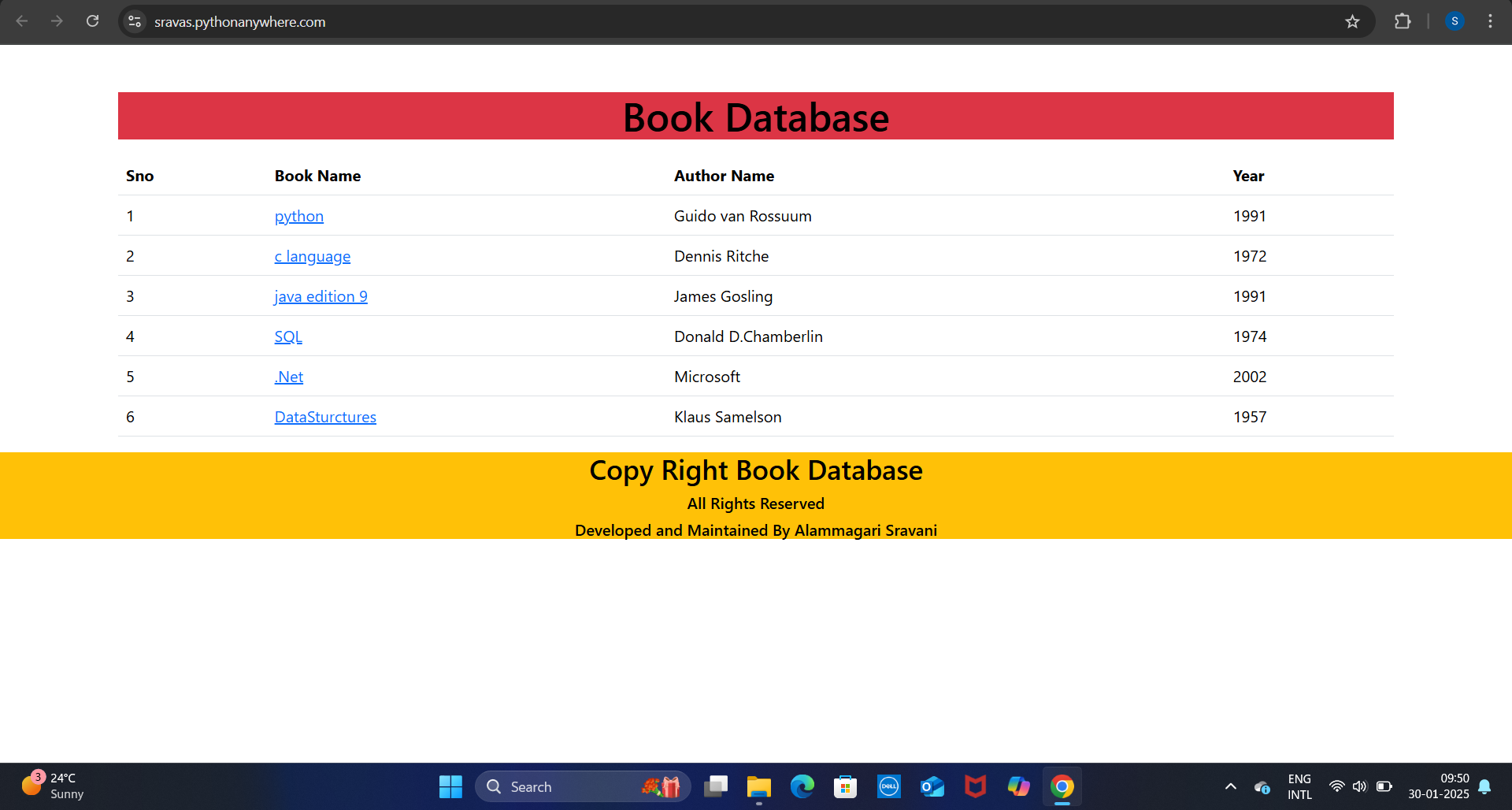Click the Windows taskbar Search box
The width and height of the screenshot is (1512, 810).
(583, 786)
